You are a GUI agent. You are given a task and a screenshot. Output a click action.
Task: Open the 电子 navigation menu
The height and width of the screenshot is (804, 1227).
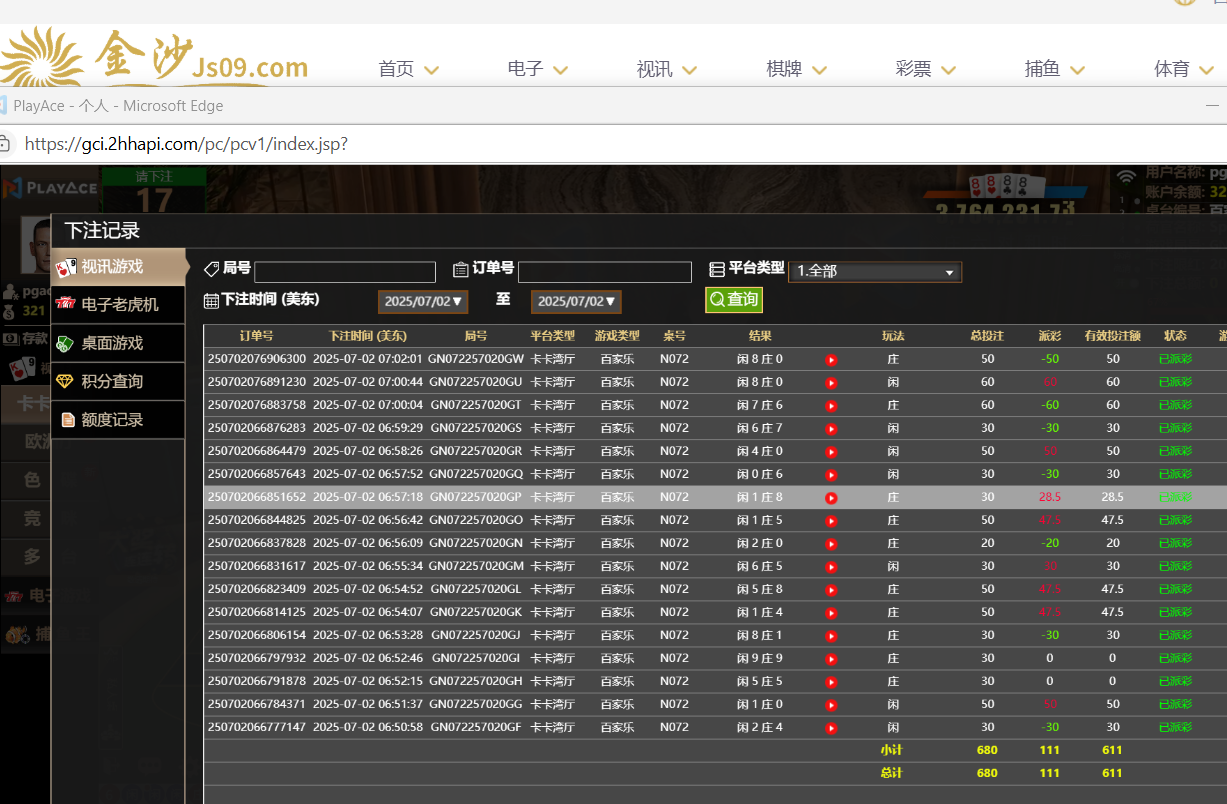537,69
